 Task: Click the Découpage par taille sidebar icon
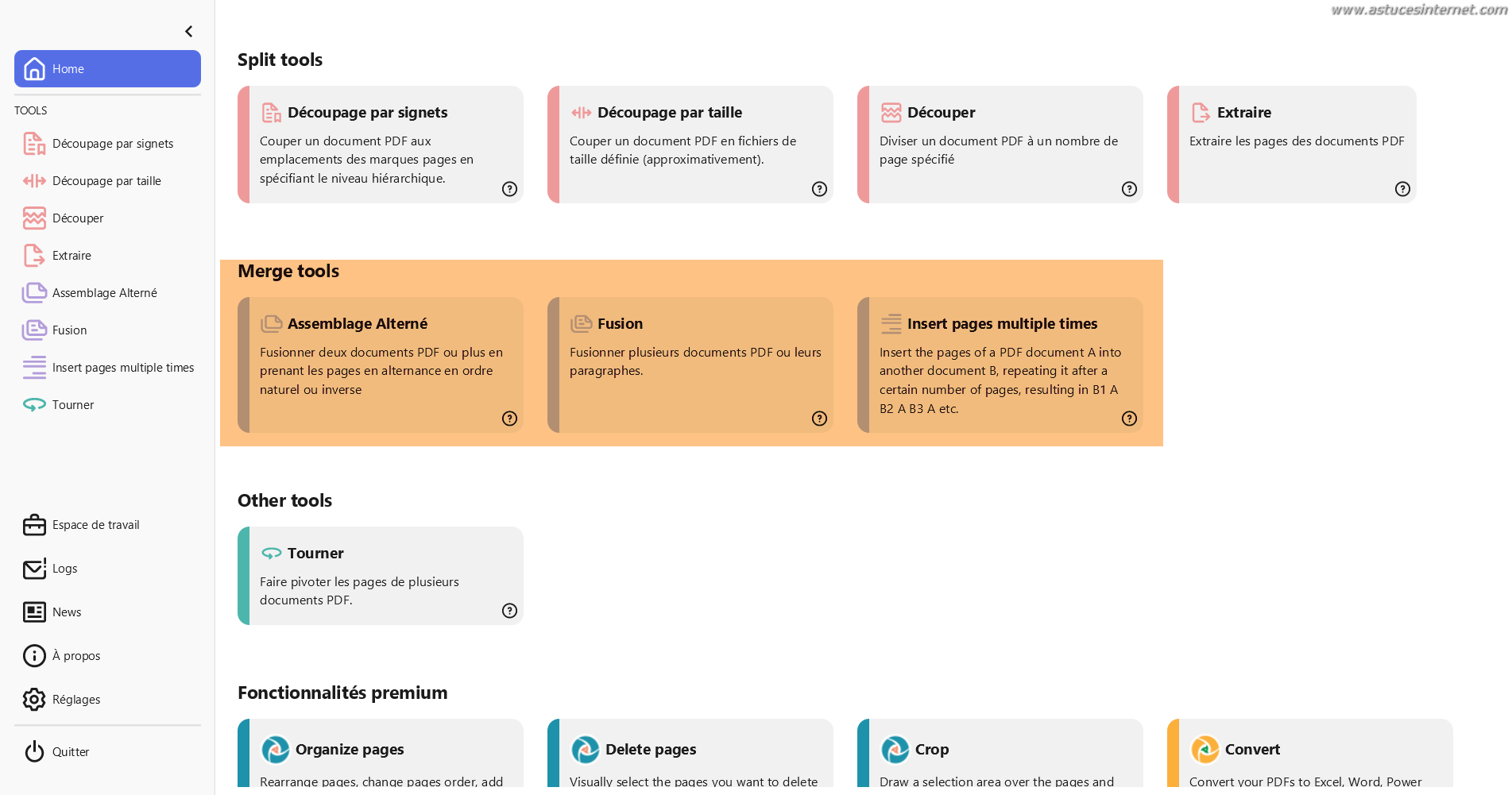click(x=34, y=181)
